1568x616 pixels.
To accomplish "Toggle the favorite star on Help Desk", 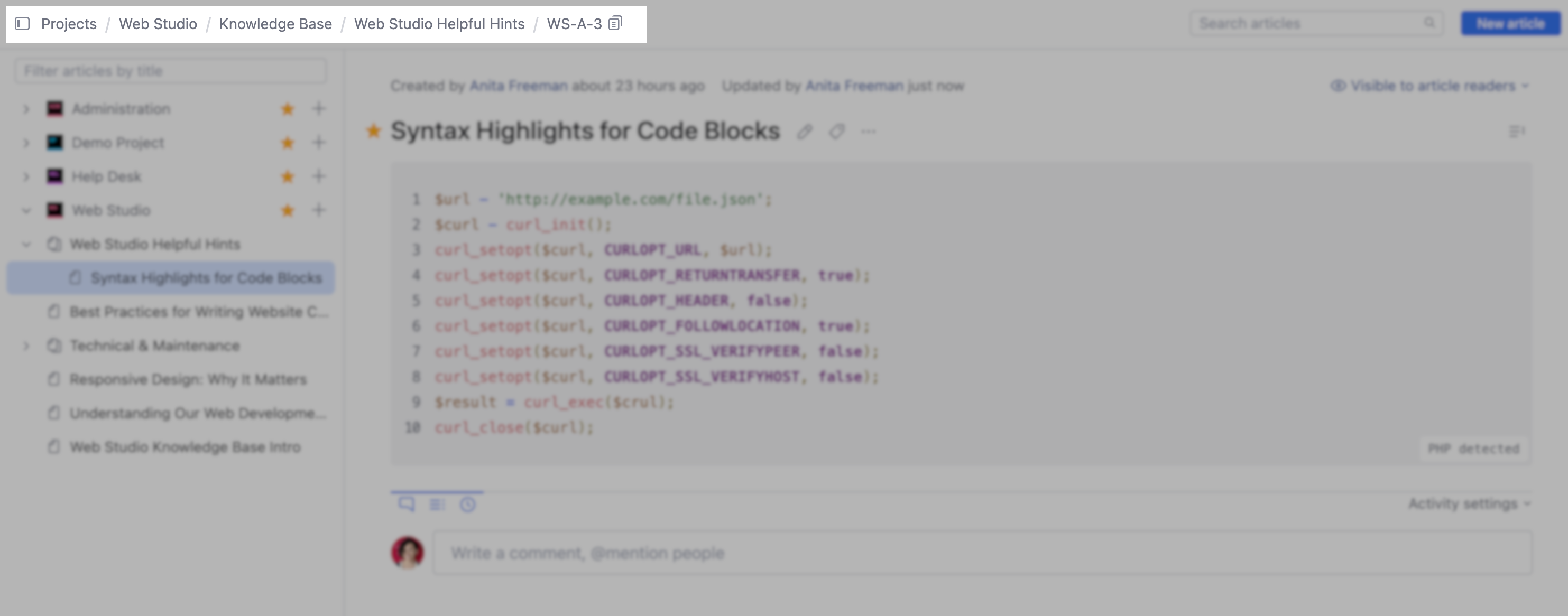I will (286, 176).
